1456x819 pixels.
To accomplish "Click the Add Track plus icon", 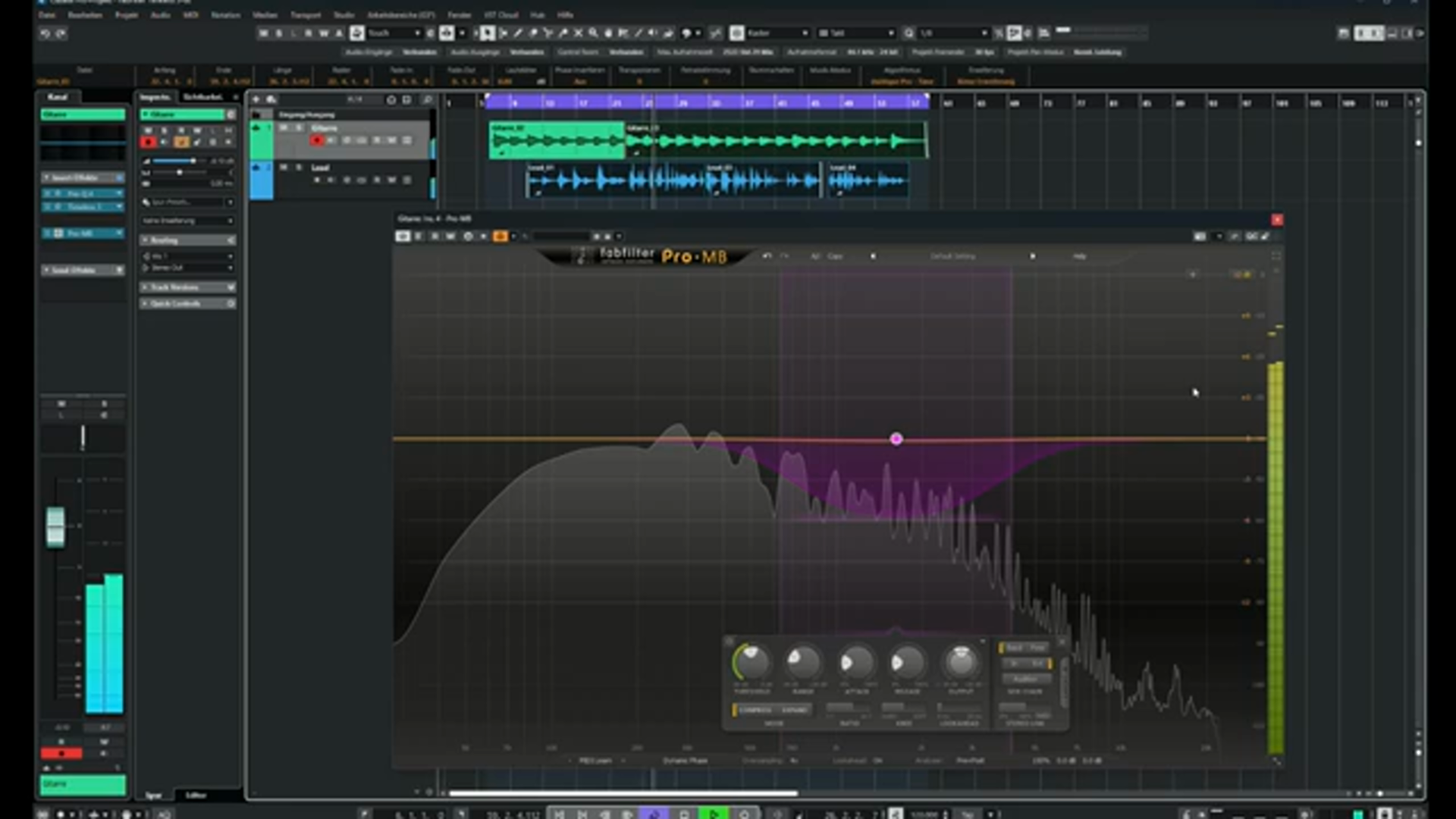I will pos(256,99).
